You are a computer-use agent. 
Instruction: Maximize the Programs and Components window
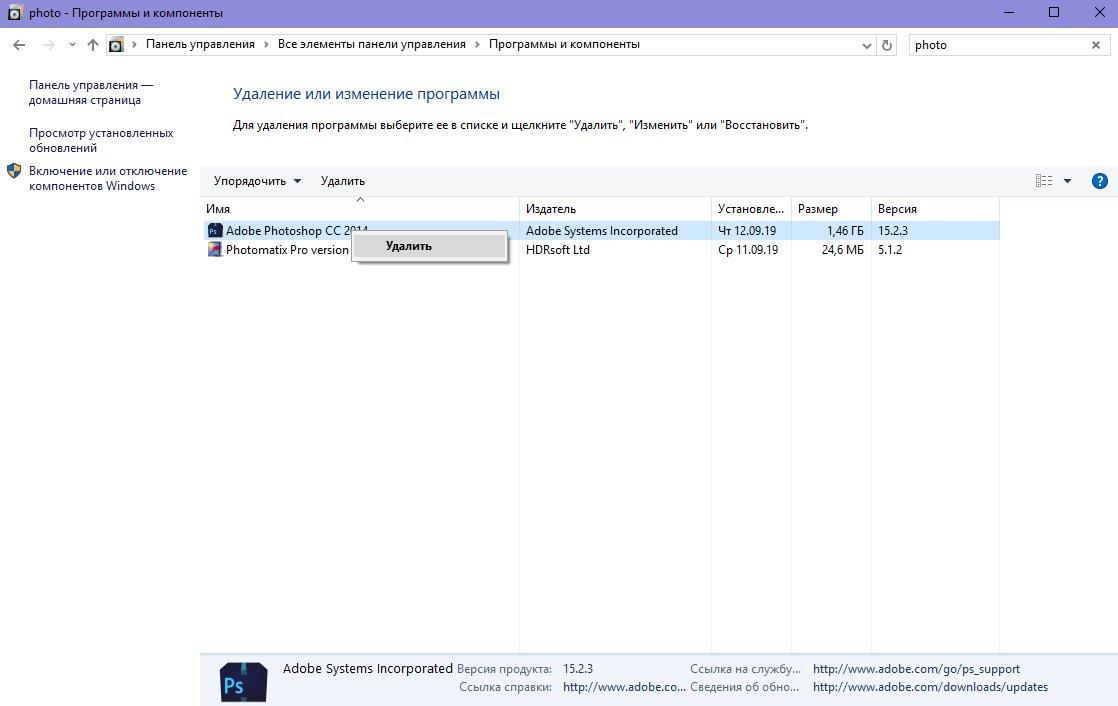click(x=1054, y=13)
